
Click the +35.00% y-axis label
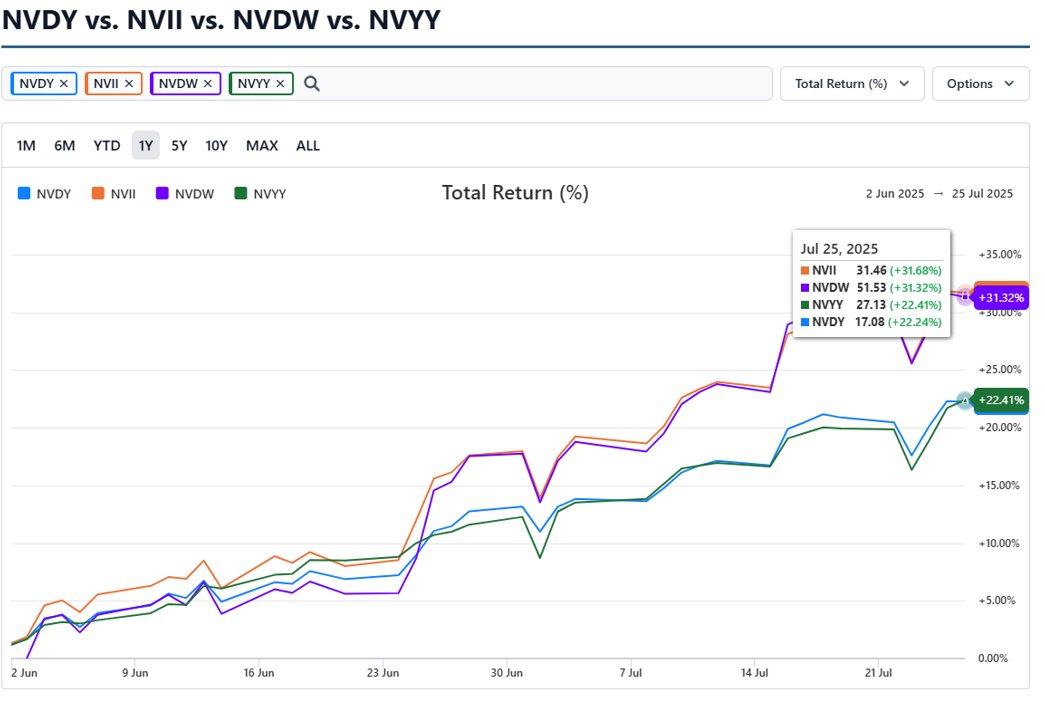pos(1000,255)
